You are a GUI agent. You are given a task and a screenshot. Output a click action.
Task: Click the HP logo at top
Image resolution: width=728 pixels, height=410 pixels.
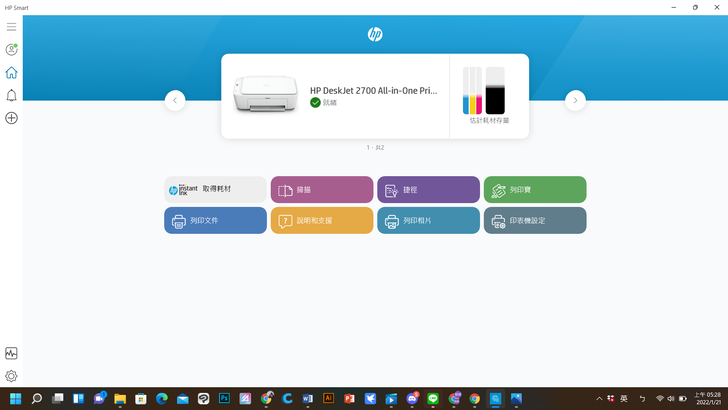(375, 34)
